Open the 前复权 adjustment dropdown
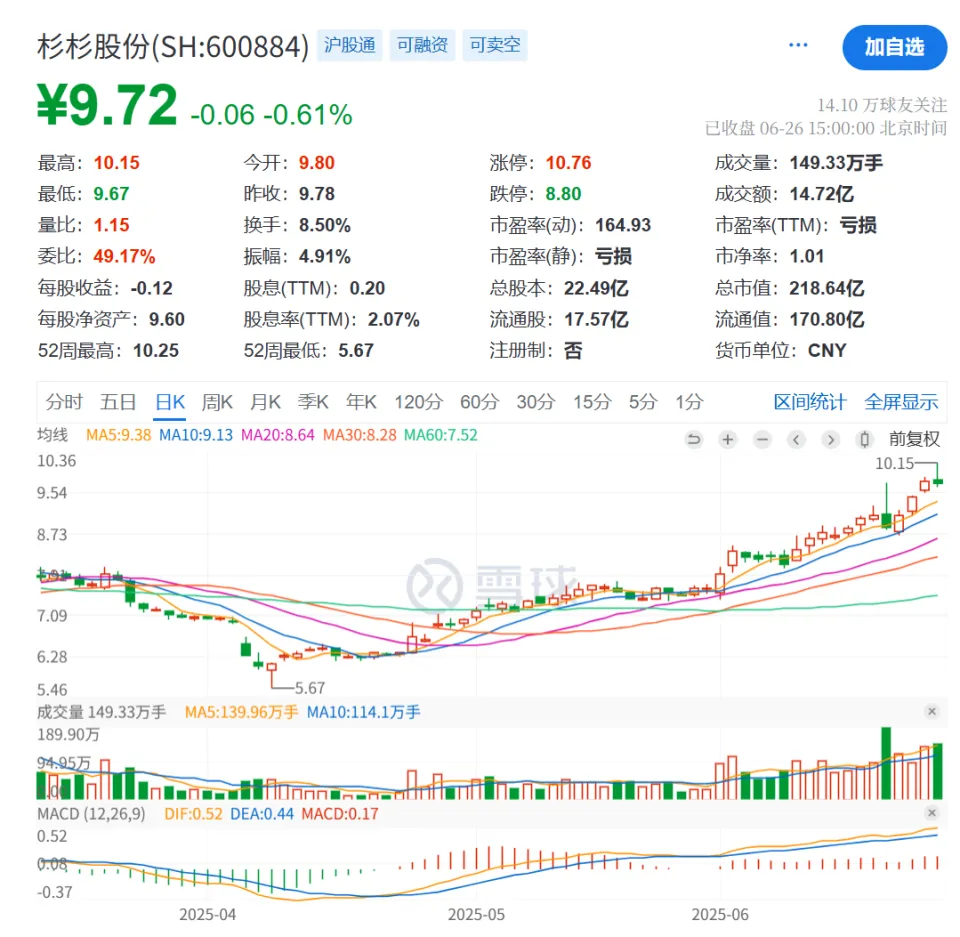Viewport: 960px width, 937px height. [x=914, y=439]
